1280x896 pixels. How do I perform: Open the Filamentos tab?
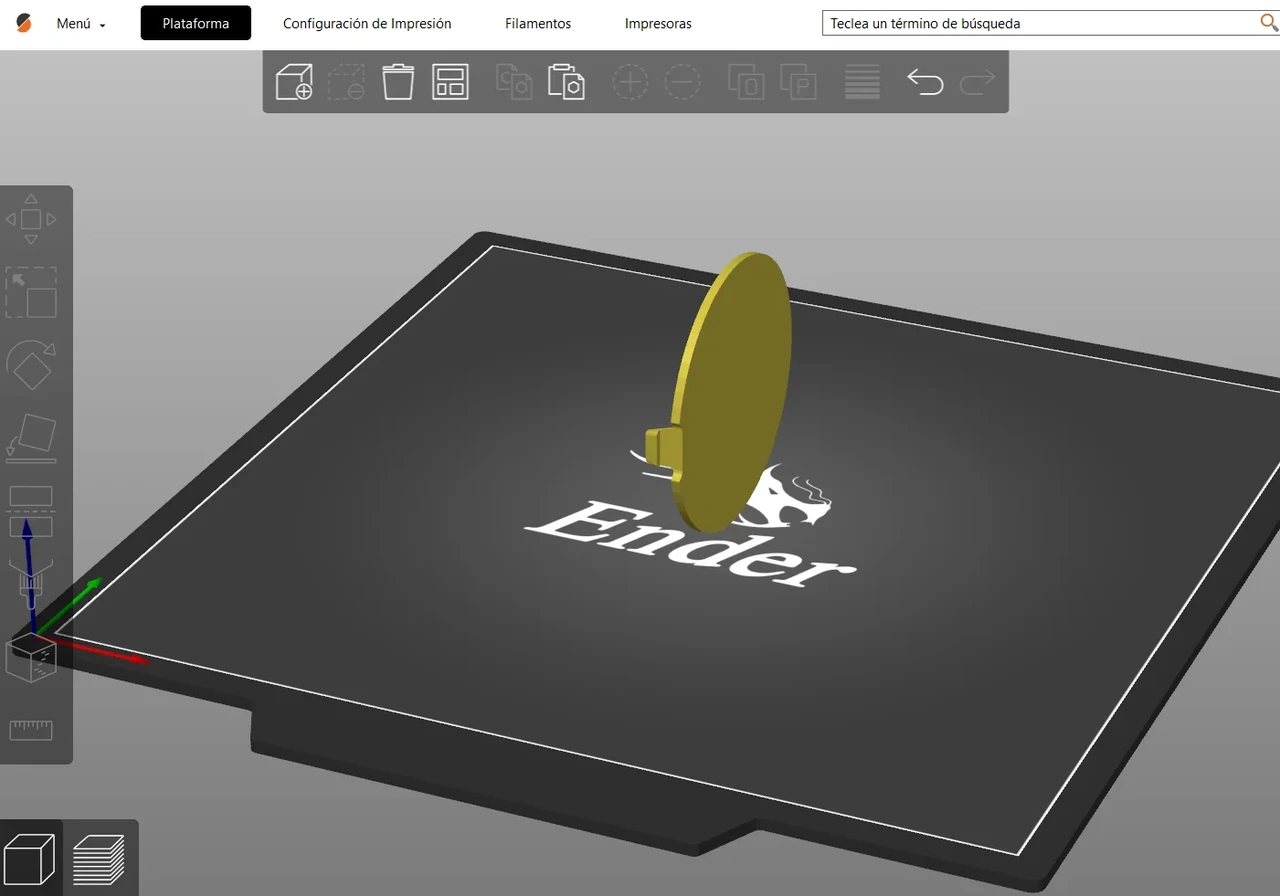[x=538, y=23]
